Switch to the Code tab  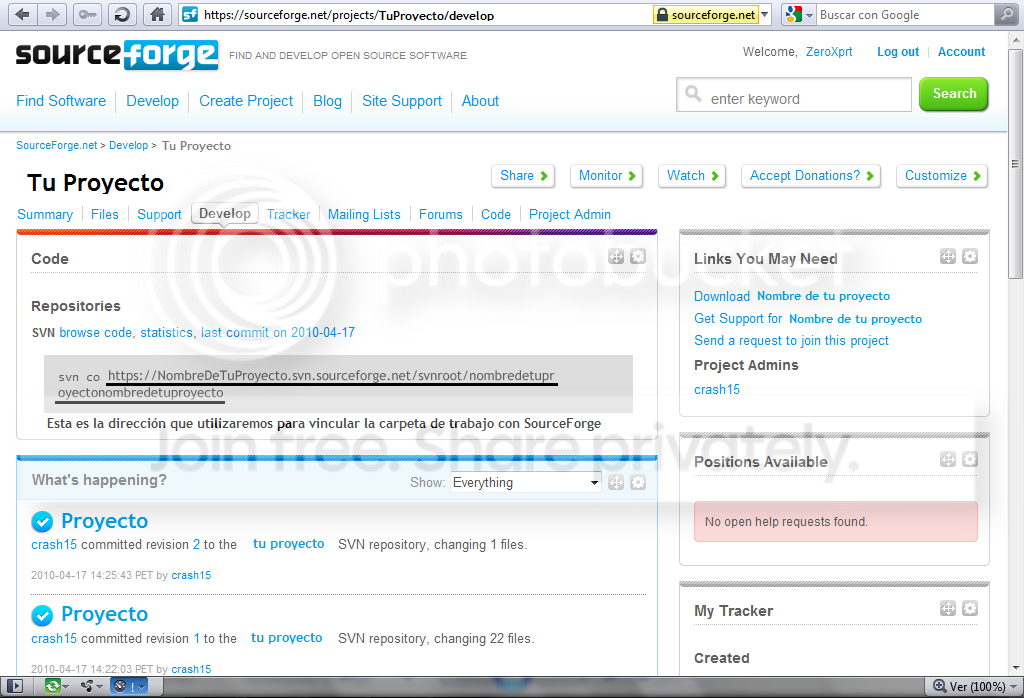tap(496, 214)
